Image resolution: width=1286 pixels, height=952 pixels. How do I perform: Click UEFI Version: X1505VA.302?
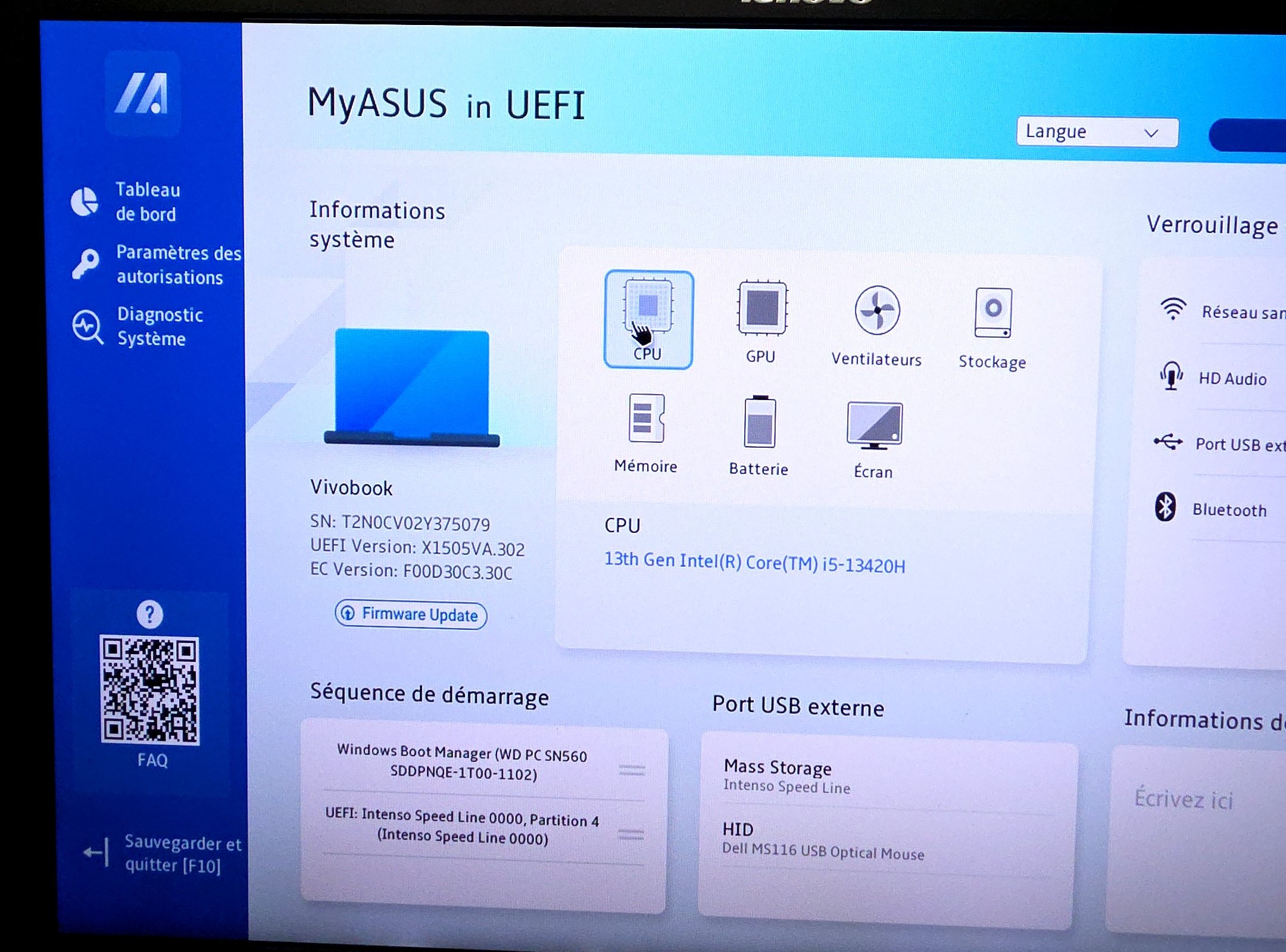point(417,548)
